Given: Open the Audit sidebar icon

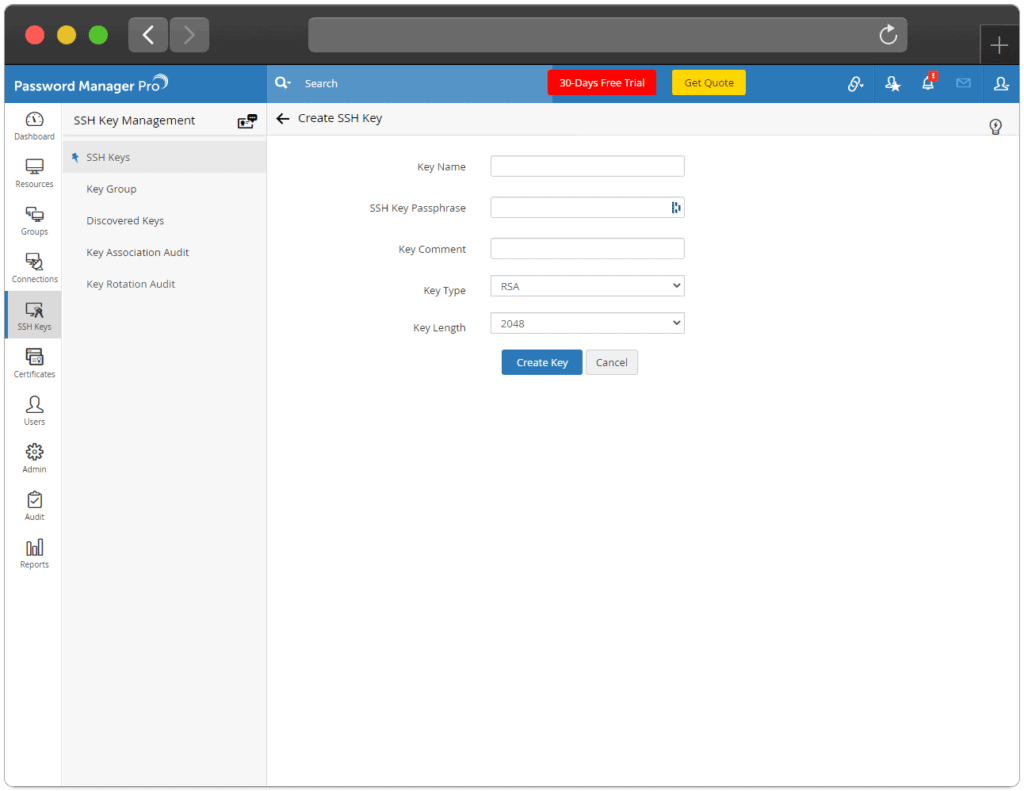Looking at the screenshot, I should pyautogui.click(x=34, y=506).
